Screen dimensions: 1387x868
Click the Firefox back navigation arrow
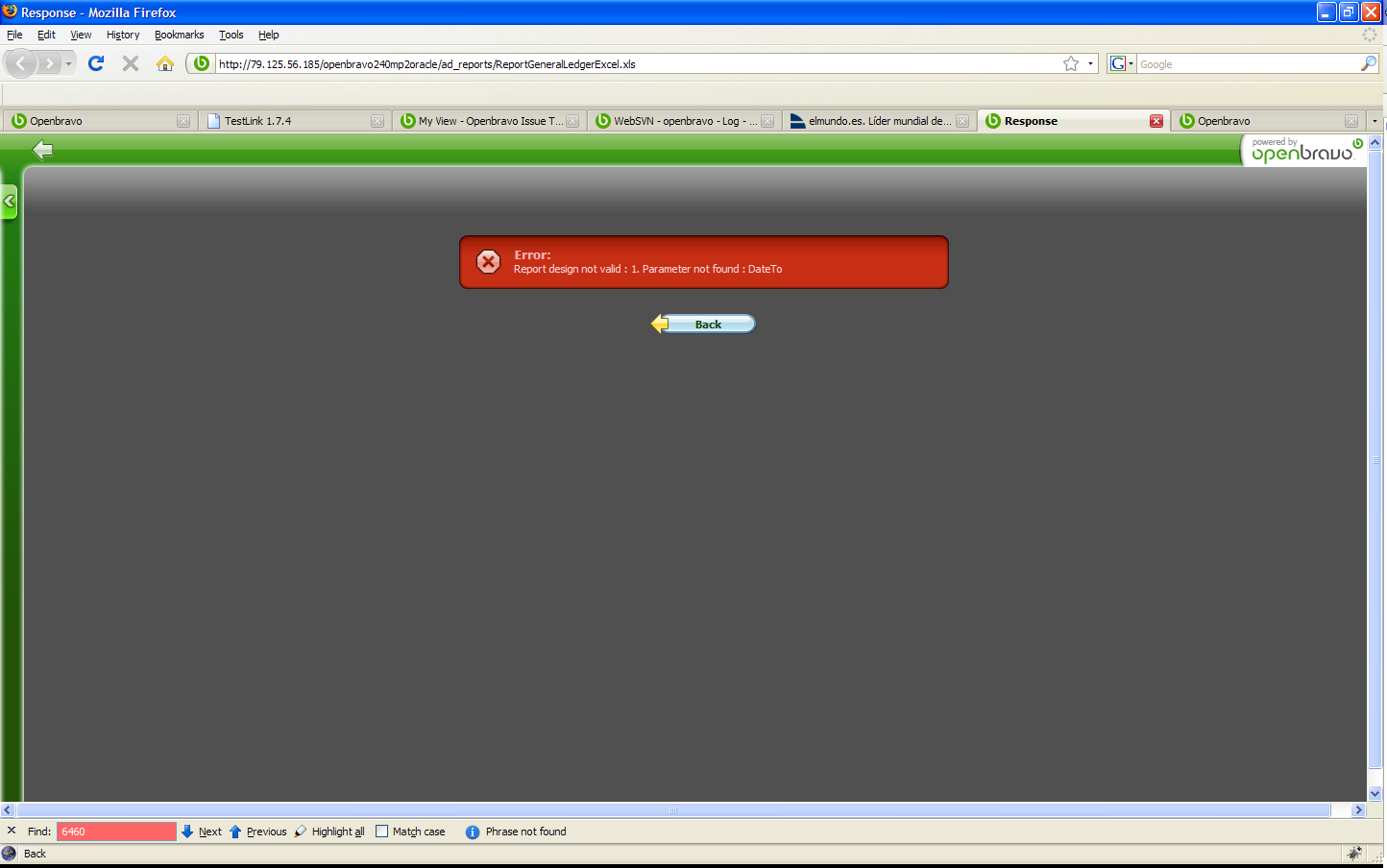tap(21, 64)
